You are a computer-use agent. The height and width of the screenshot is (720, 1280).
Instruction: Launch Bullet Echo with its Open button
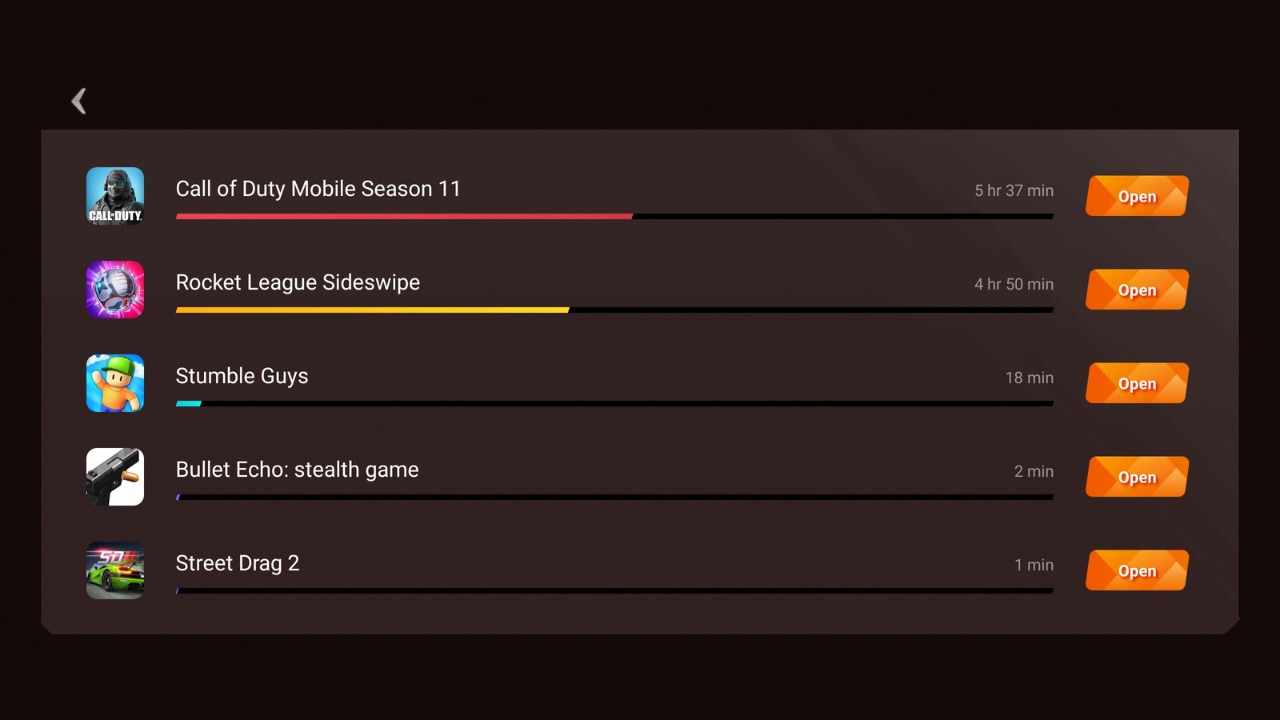click(1137, 477)
